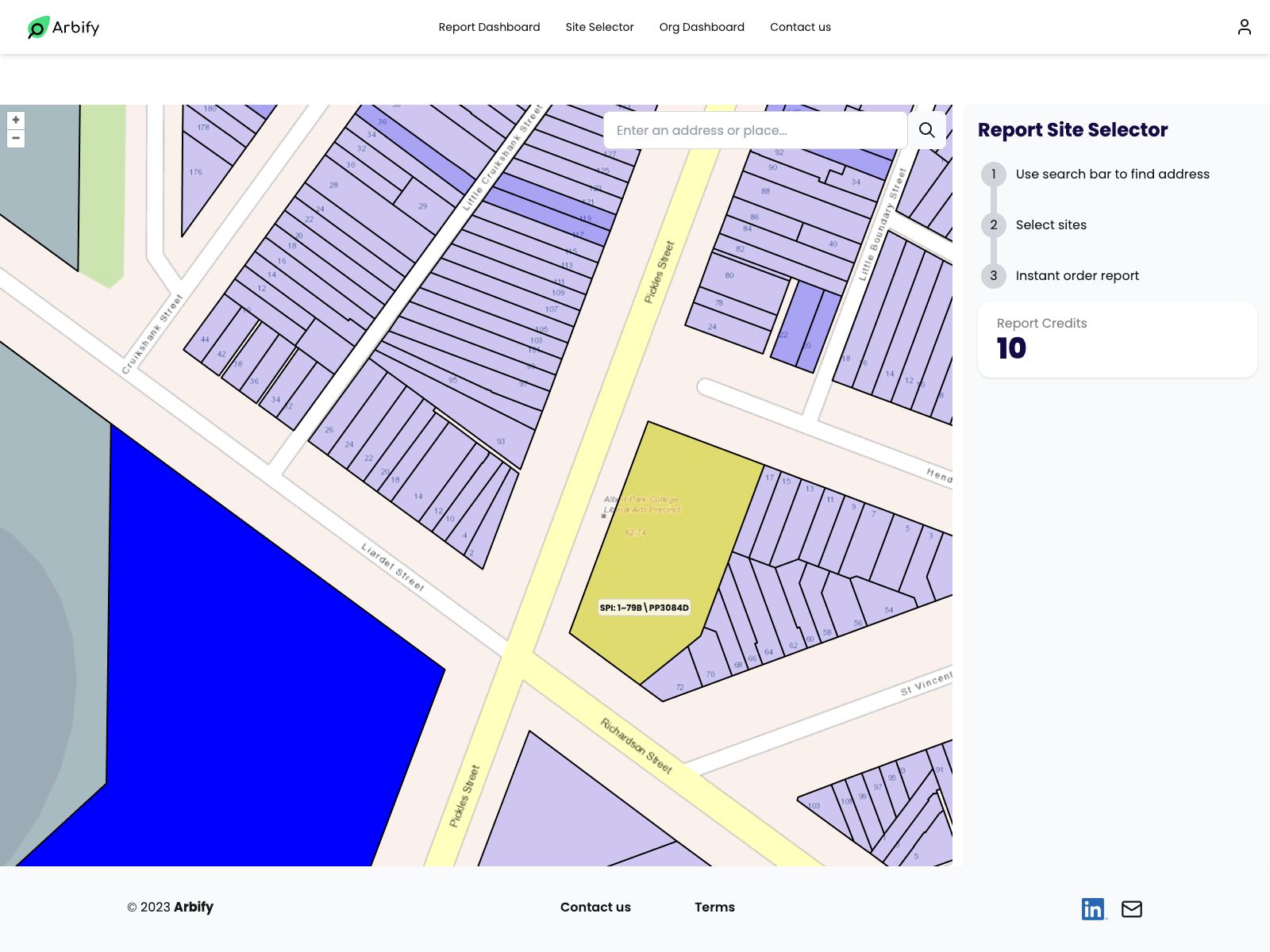1270x952 pixels.
Task: Open the user account icon
Action: [x=1243, y=26]
